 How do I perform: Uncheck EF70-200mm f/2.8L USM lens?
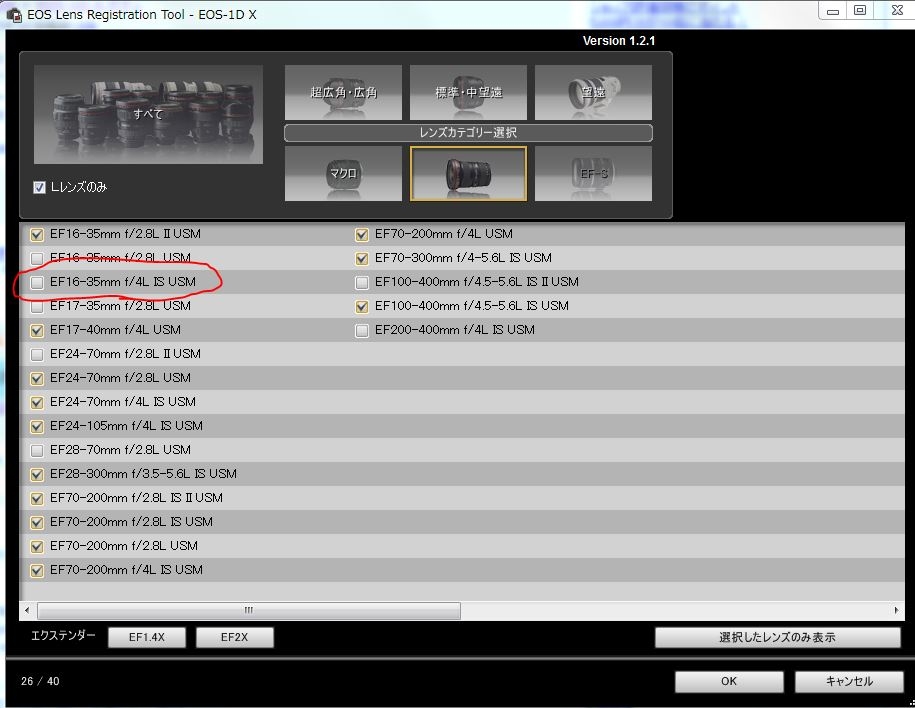coord(37,546)
